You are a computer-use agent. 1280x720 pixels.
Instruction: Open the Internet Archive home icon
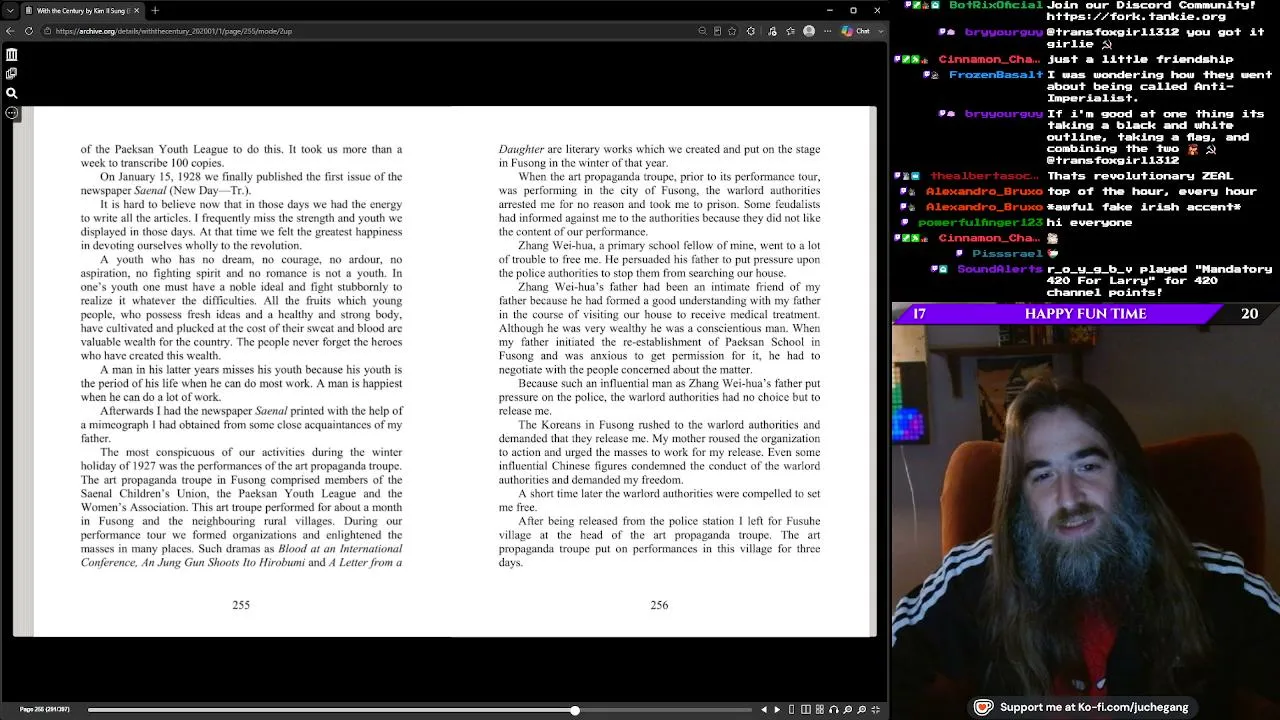(11, 55)
